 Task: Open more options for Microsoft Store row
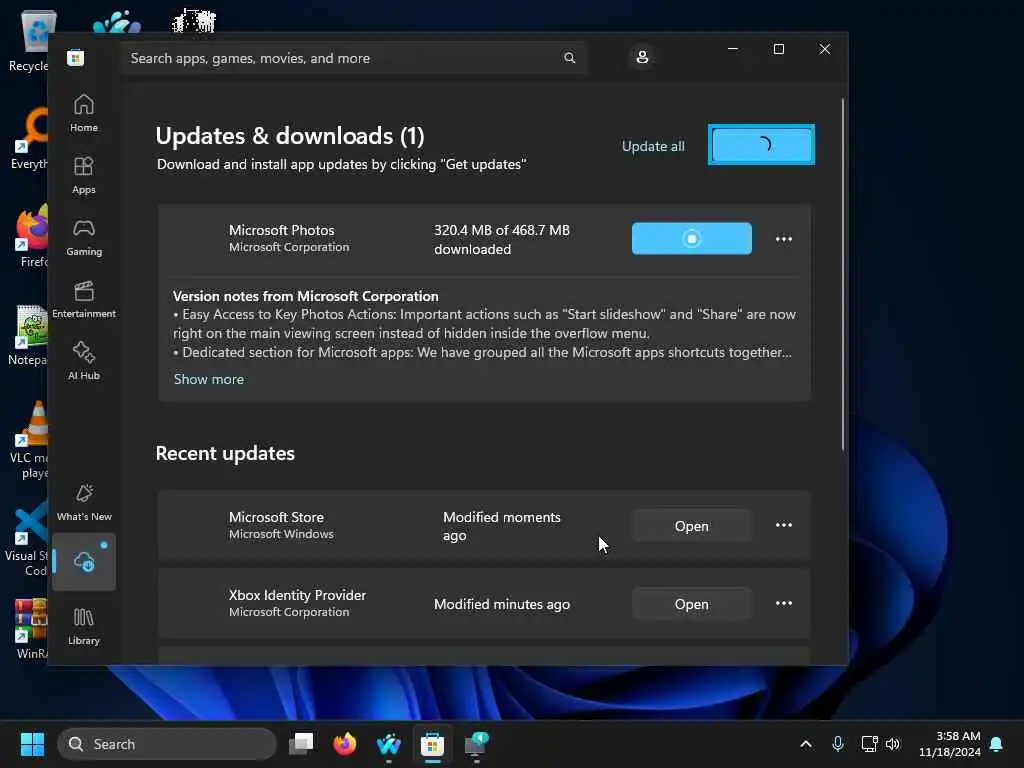click(784, 525)
